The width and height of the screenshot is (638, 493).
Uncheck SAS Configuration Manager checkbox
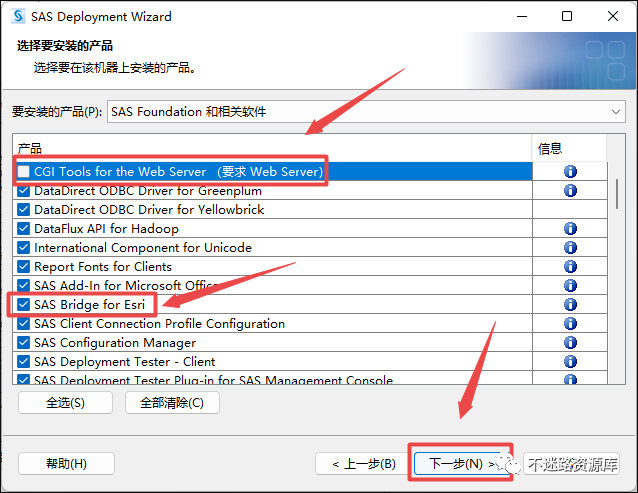point(24,342)
